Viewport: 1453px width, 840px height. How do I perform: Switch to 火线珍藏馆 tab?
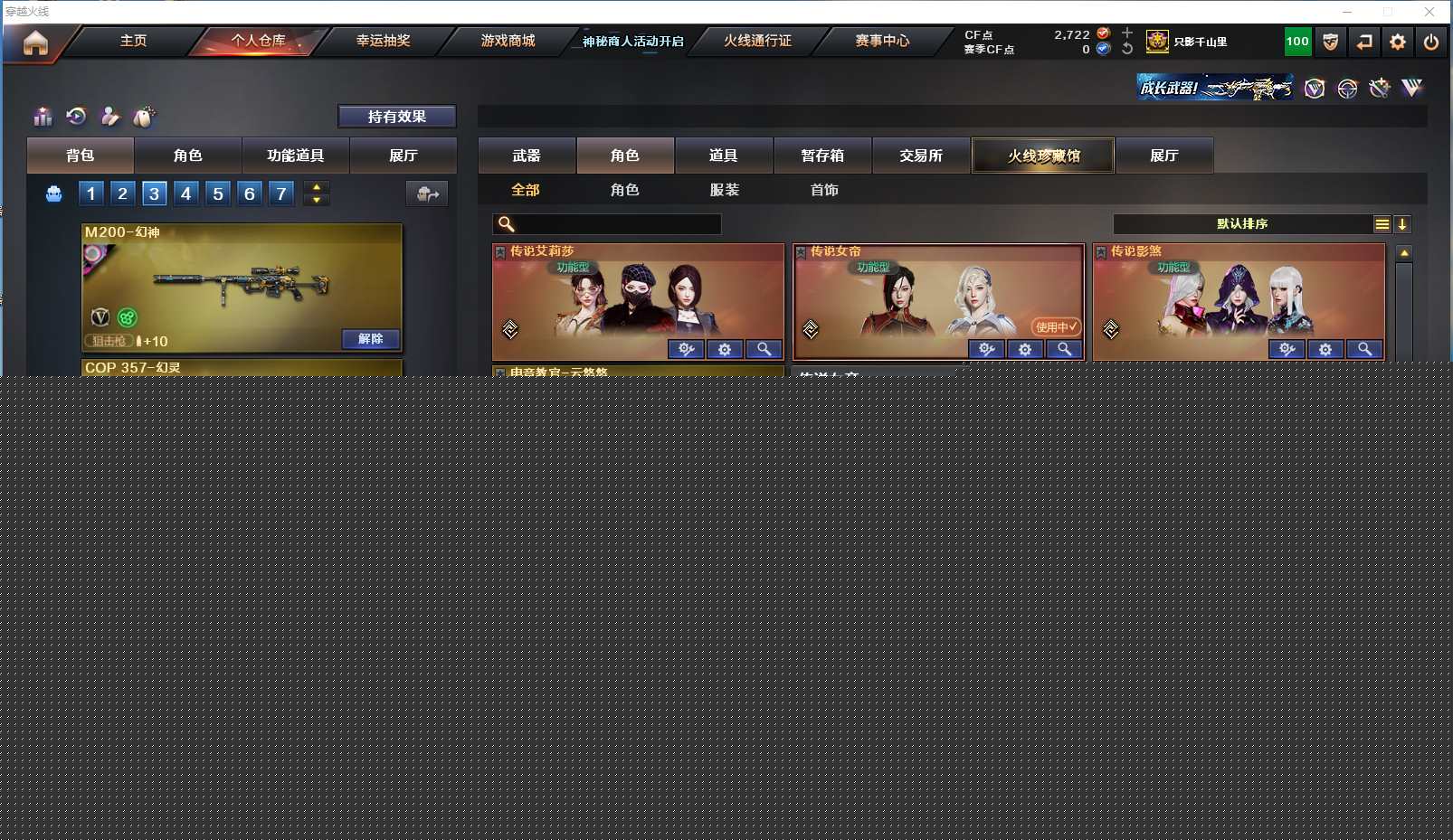click(x=1043, y=156)
